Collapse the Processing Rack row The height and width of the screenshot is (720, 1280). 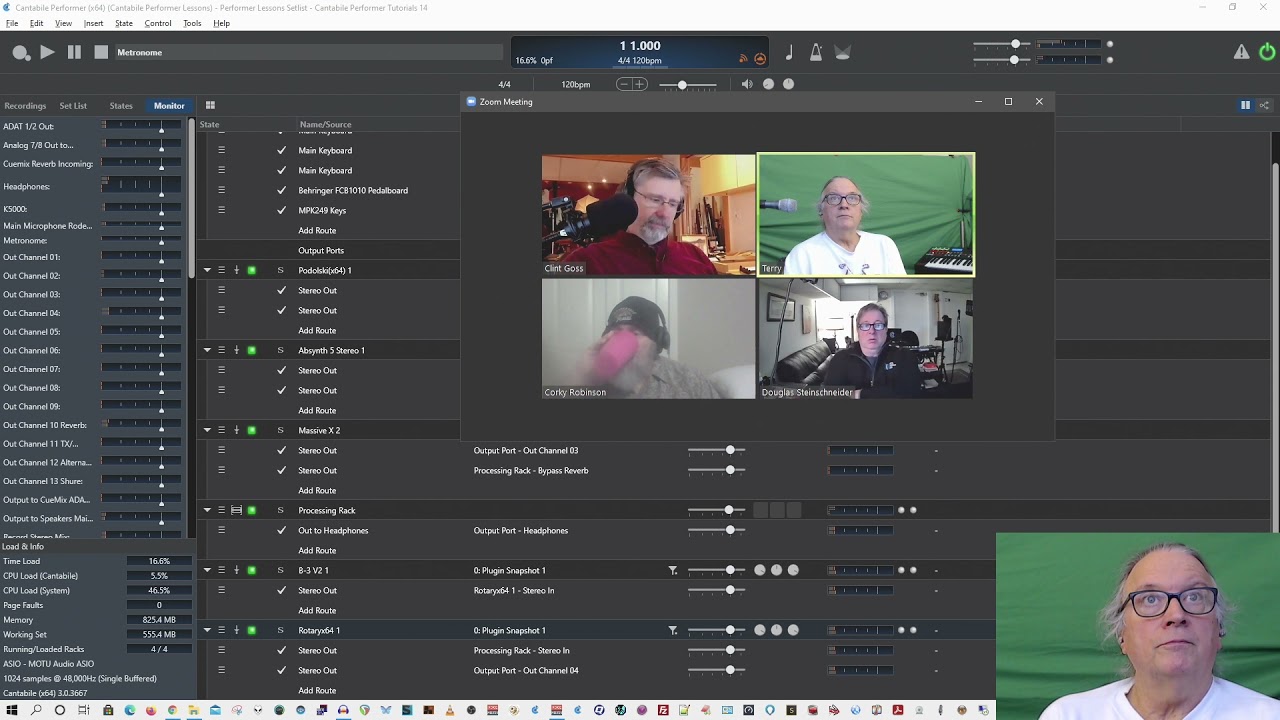pyautogui.click(x=207, y=510)
